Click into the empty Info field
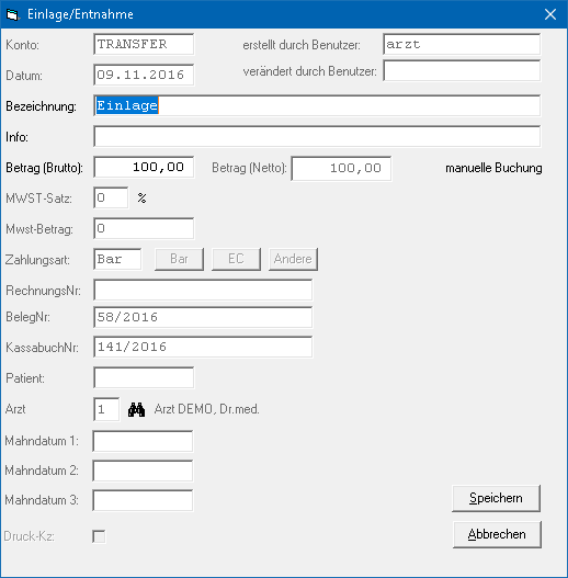The width and height of the screenshot is (568, 578). [317, 136]
